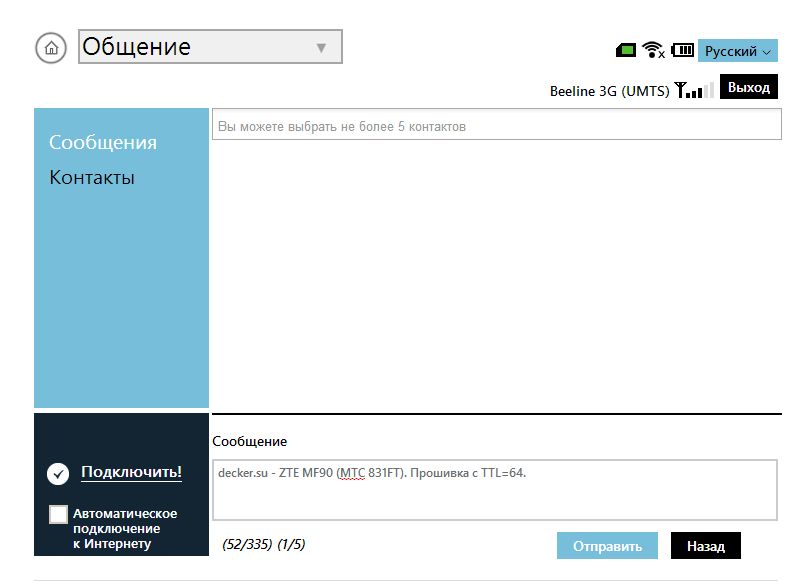Click the round checkmark icon beside Подключить
Screen dimensions: 802x582
(x=58, y=473)
